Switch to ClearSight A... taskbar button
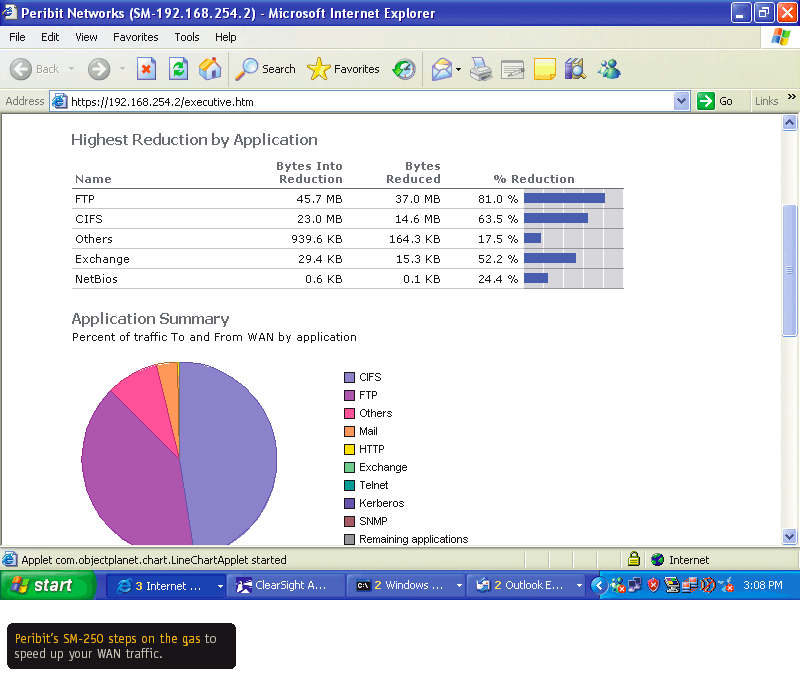800x683 pixels. [x=286, y=586]
